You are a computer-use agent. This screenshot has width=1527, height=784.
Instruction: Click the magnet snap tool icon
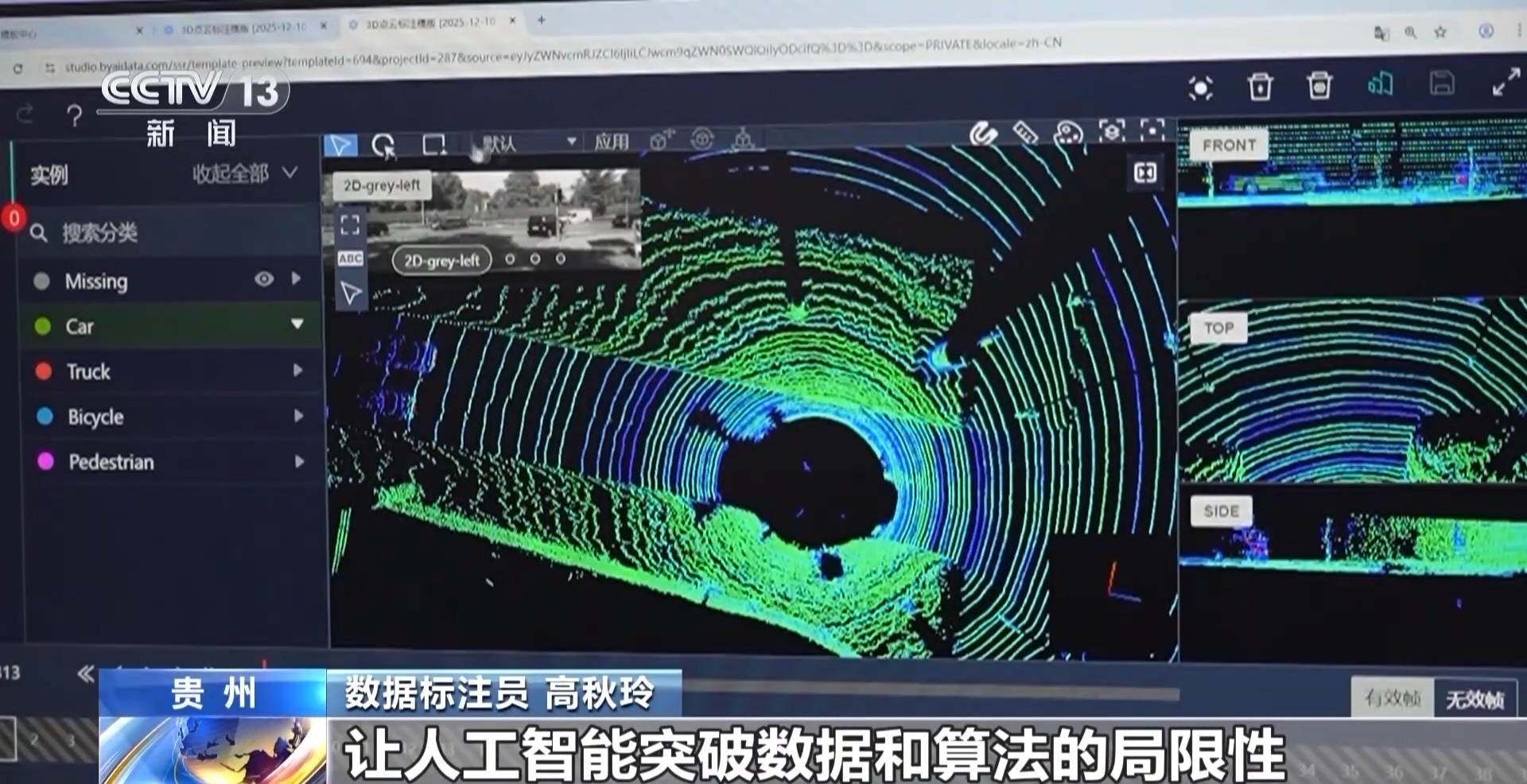pos(983,134)
